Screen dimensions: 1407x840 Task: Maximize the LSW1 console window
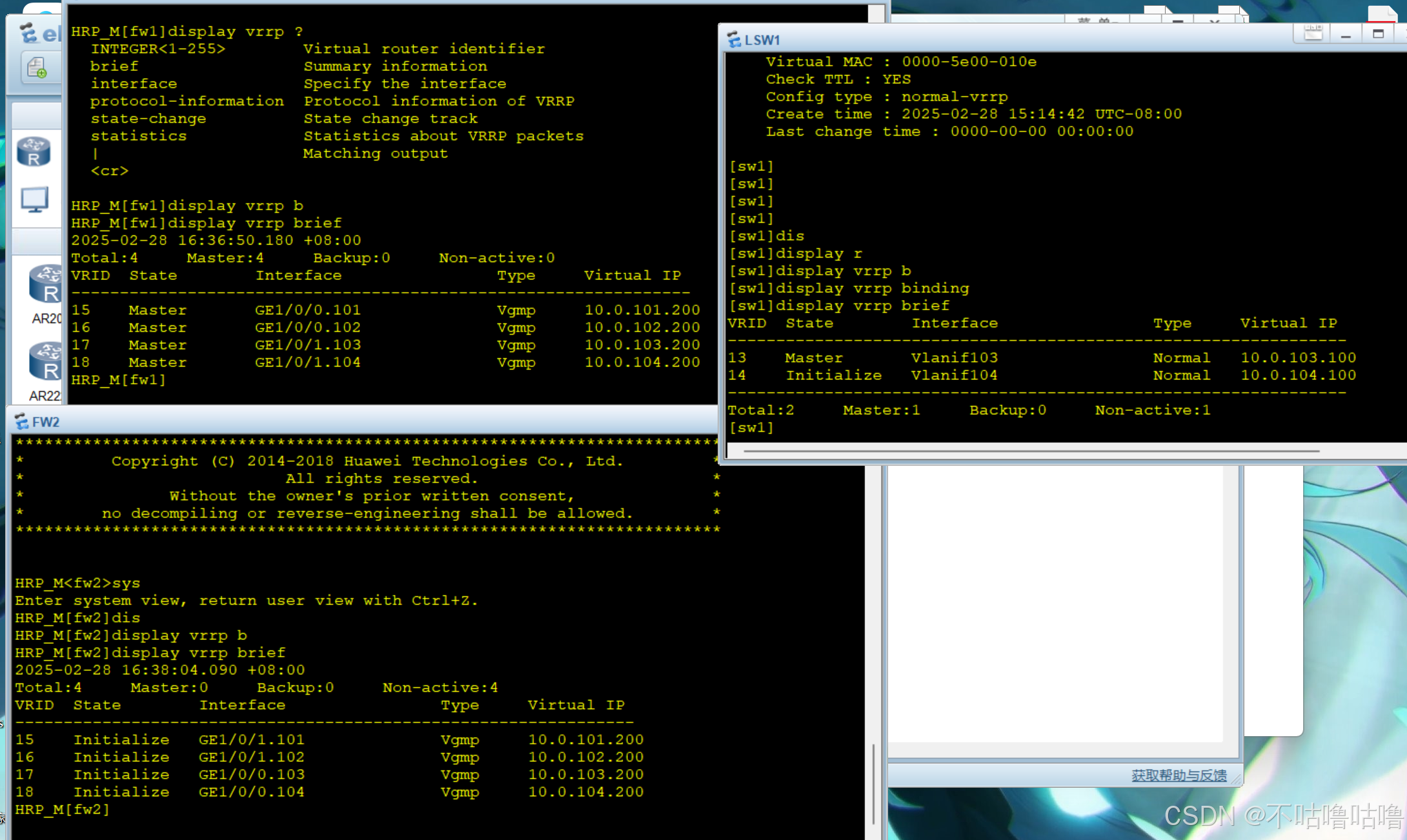[1378, 34]
